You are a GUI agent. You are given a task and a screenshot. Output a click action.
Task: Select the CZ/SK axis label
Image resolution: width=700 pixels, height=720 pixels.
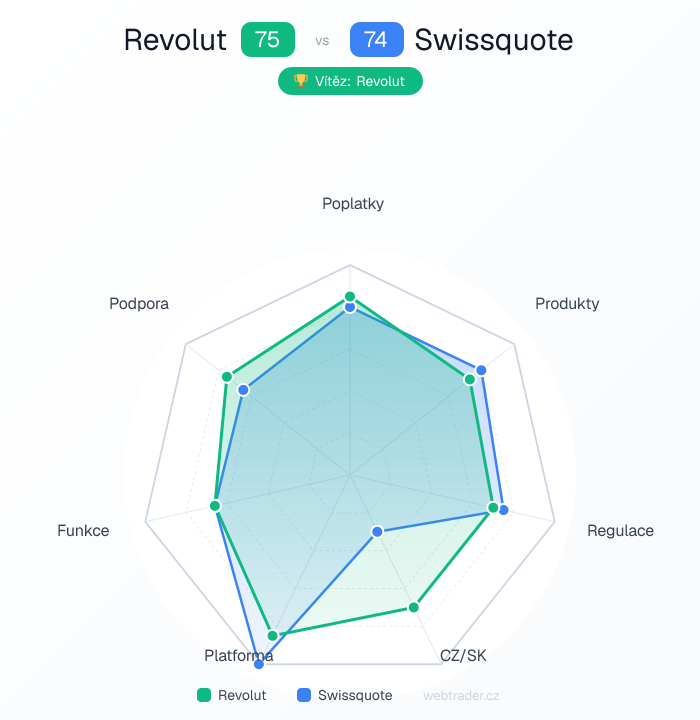[x=463, y=656]
